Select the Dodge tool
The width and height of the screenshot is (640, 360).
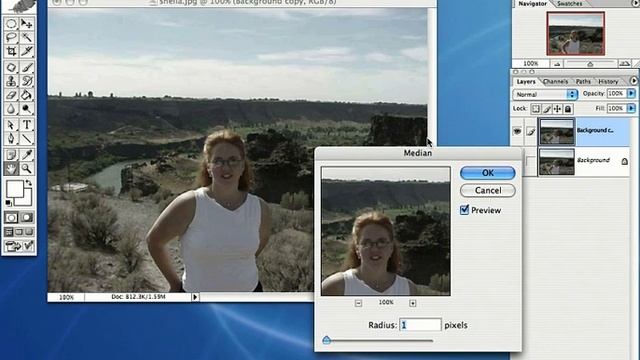click(x=27, y=109)
